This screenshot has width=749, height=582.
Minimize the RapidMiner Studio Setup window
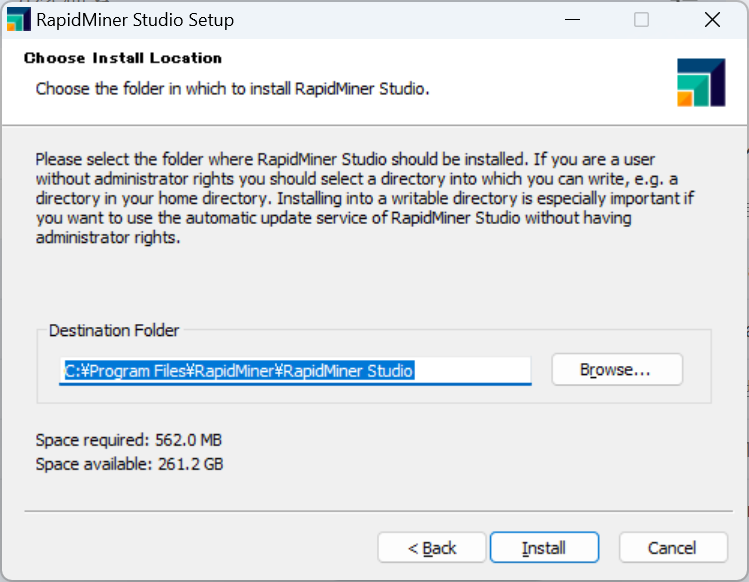pyautogui.click(x=572, y=20)
